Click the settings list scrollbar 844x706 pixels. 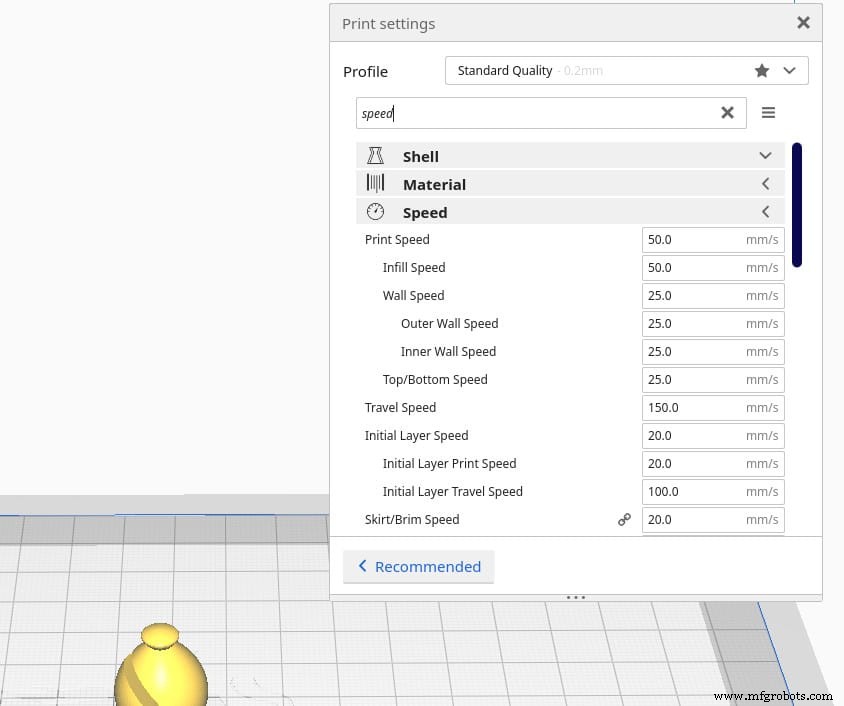(797, 205)
